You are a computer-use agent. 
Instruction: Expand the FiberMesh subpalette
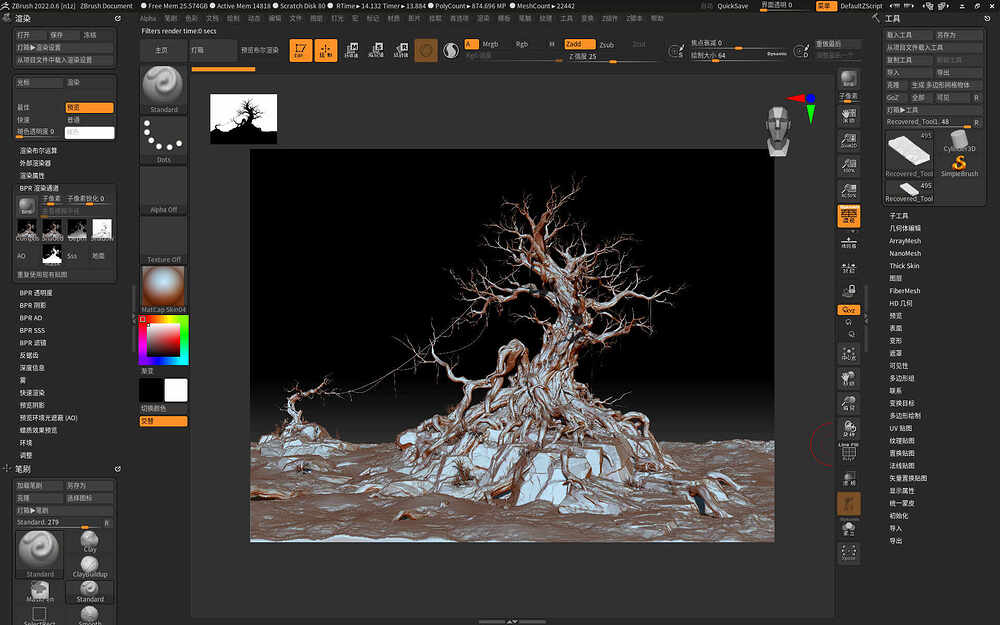(905, 291)
